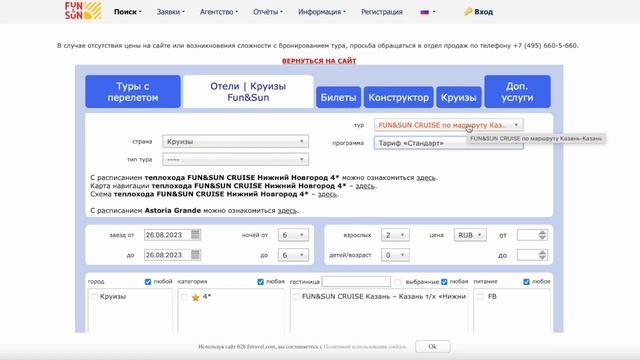Go to Регистрация page
Image resolution: width=640 pixels, height=360 pixels.
pos(382,12)
